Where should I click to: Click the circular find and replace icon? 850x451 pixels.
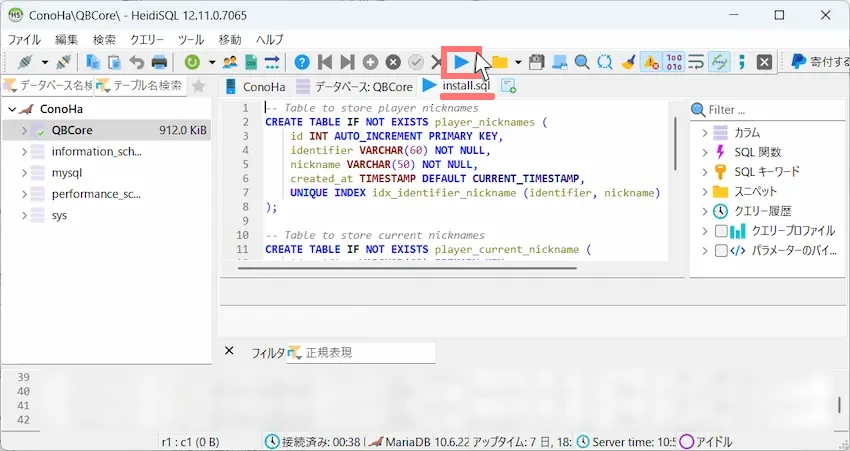604,62
